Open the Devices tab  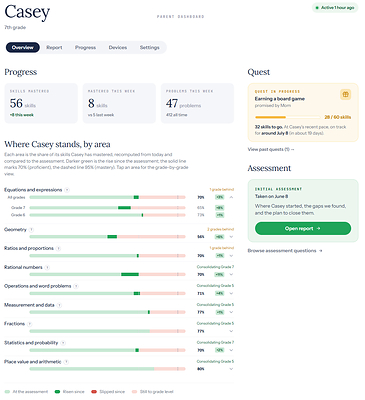[x=118, y=48]
